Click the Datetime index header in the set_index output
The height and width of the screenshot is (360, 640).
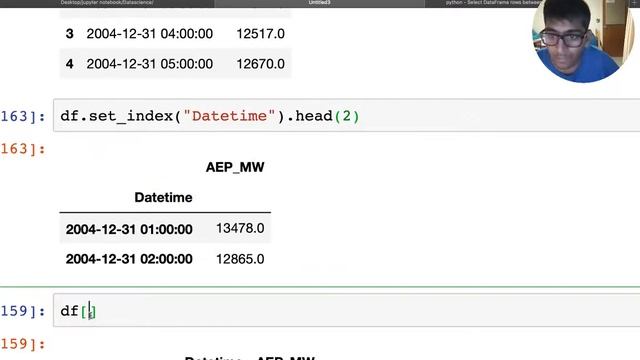(x=163, y=198)
